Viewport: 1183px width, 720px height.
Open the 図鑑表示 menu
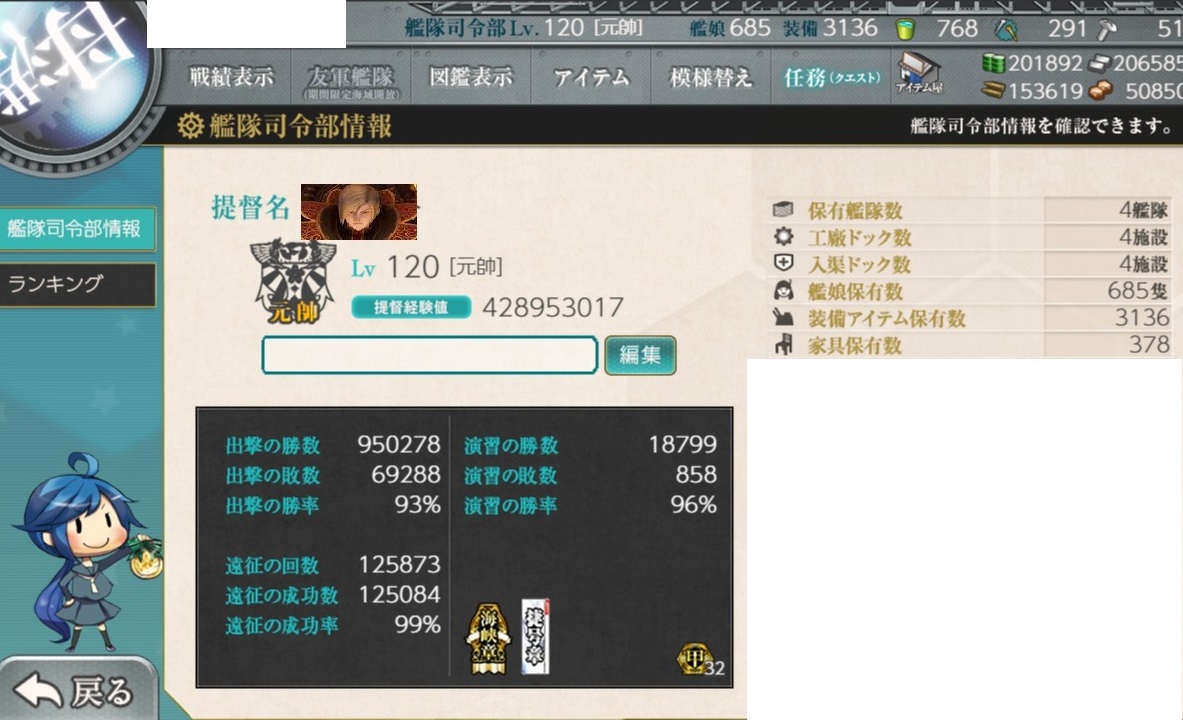point(471,77)
